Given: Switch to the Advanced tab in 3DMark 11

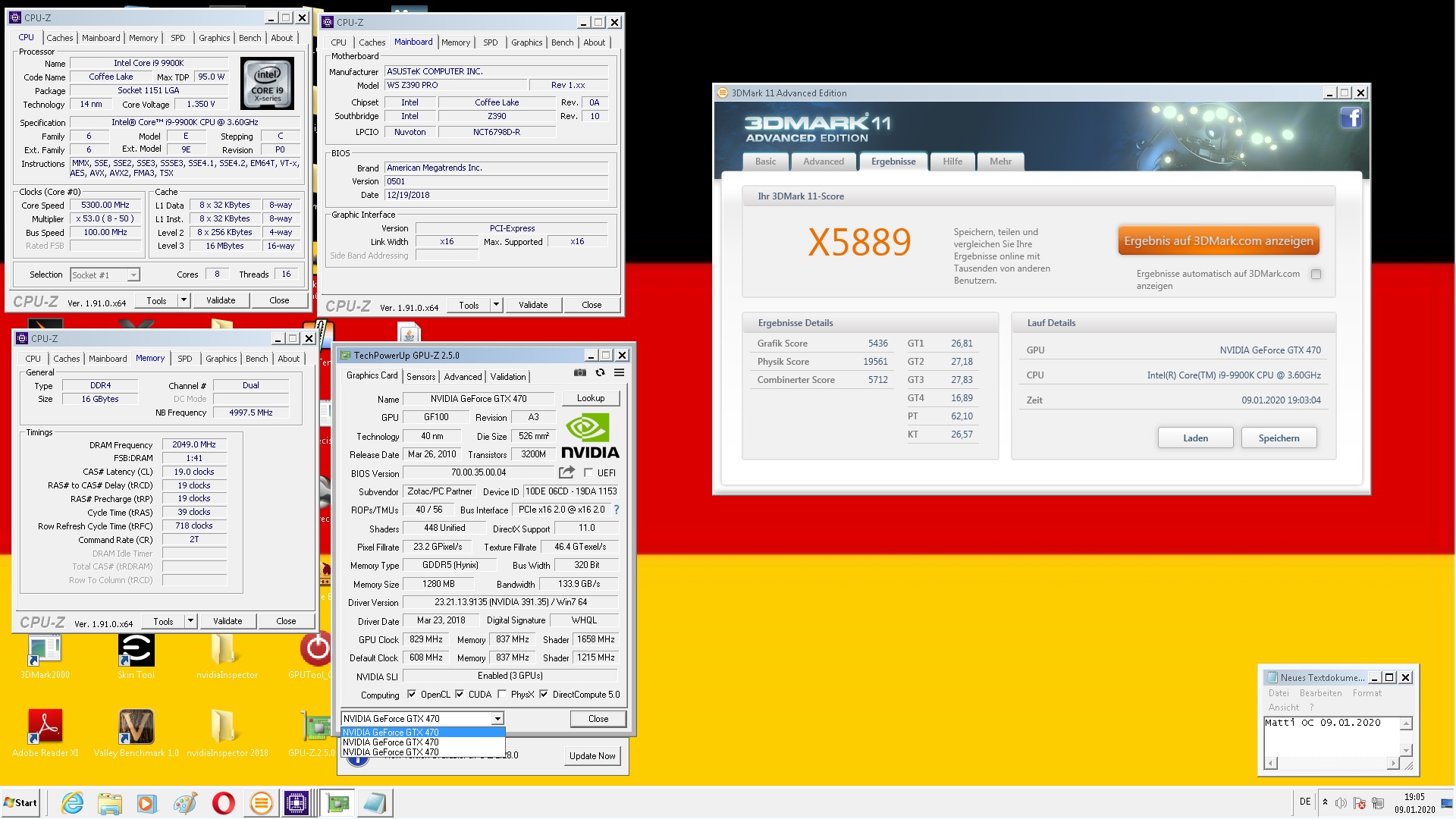Looking at the screenshot, I should point(823,162).
